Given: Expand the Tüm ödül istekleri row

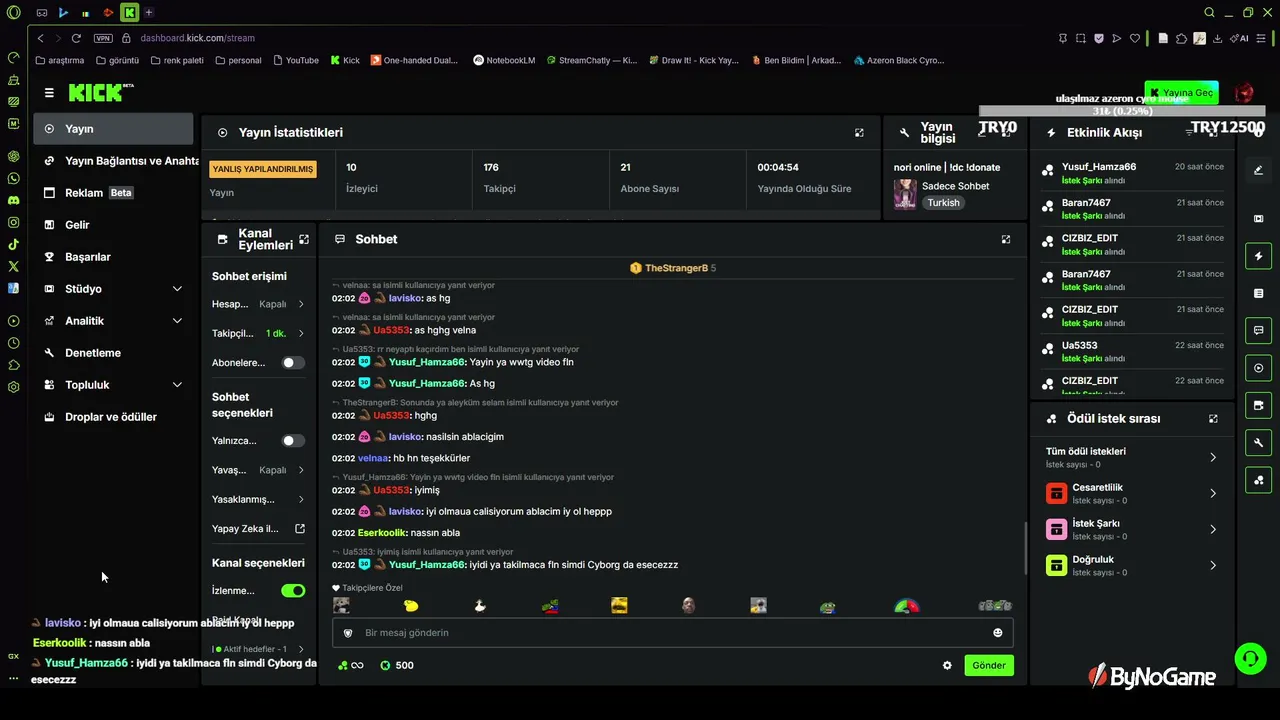Looking at the screenshot, I should [1131, 457].
